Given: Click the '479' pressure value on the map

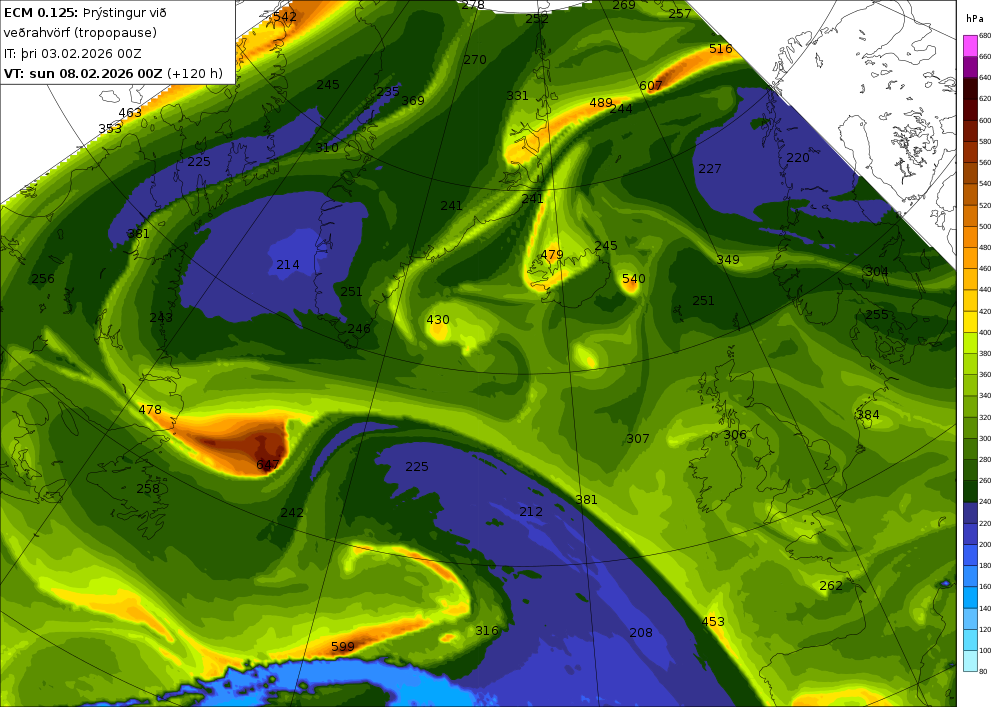Looking at the screenshot, I should click(x=552, y=255).
